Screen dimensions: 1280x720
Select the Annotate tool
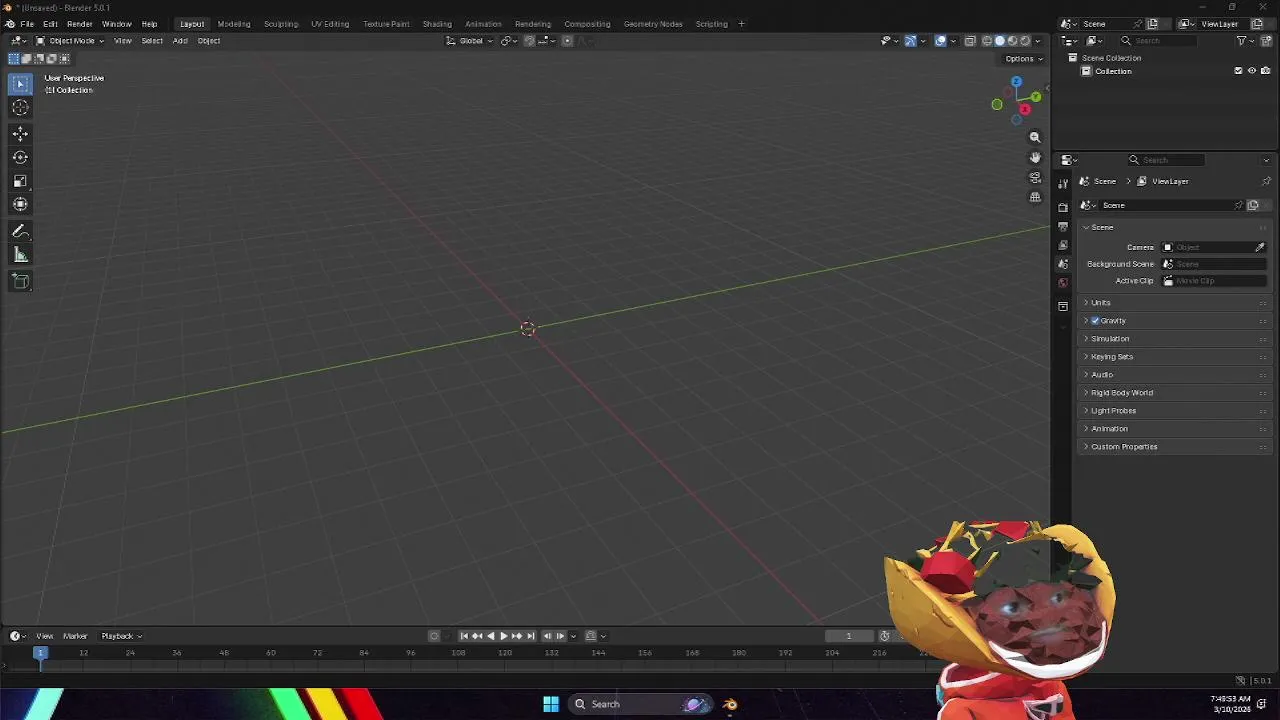20,231
